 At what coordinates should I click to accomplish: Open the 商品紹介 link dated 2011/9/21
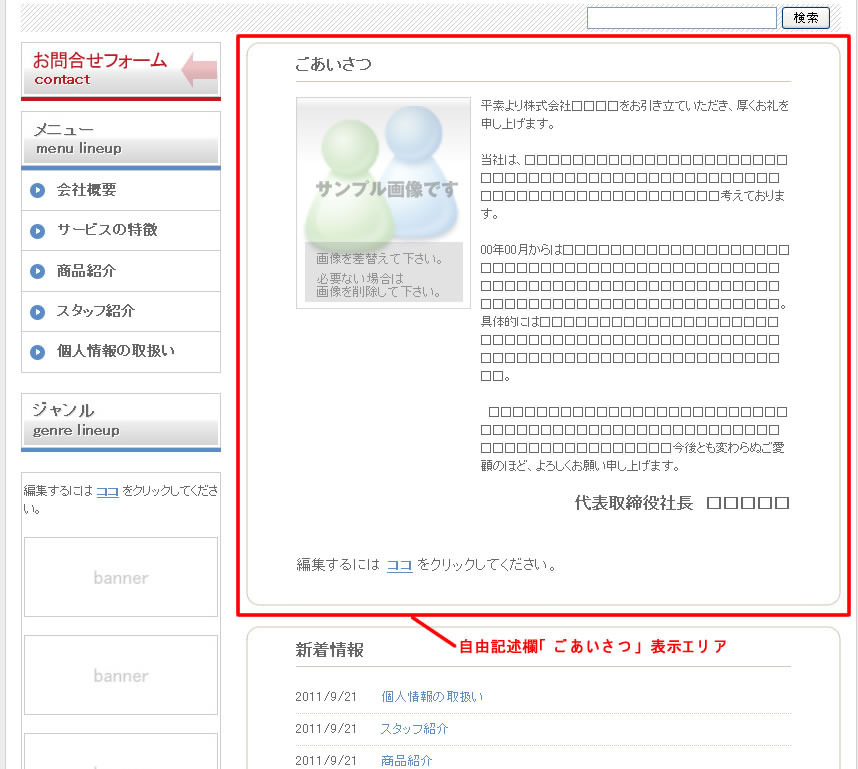tap(406, 760)
